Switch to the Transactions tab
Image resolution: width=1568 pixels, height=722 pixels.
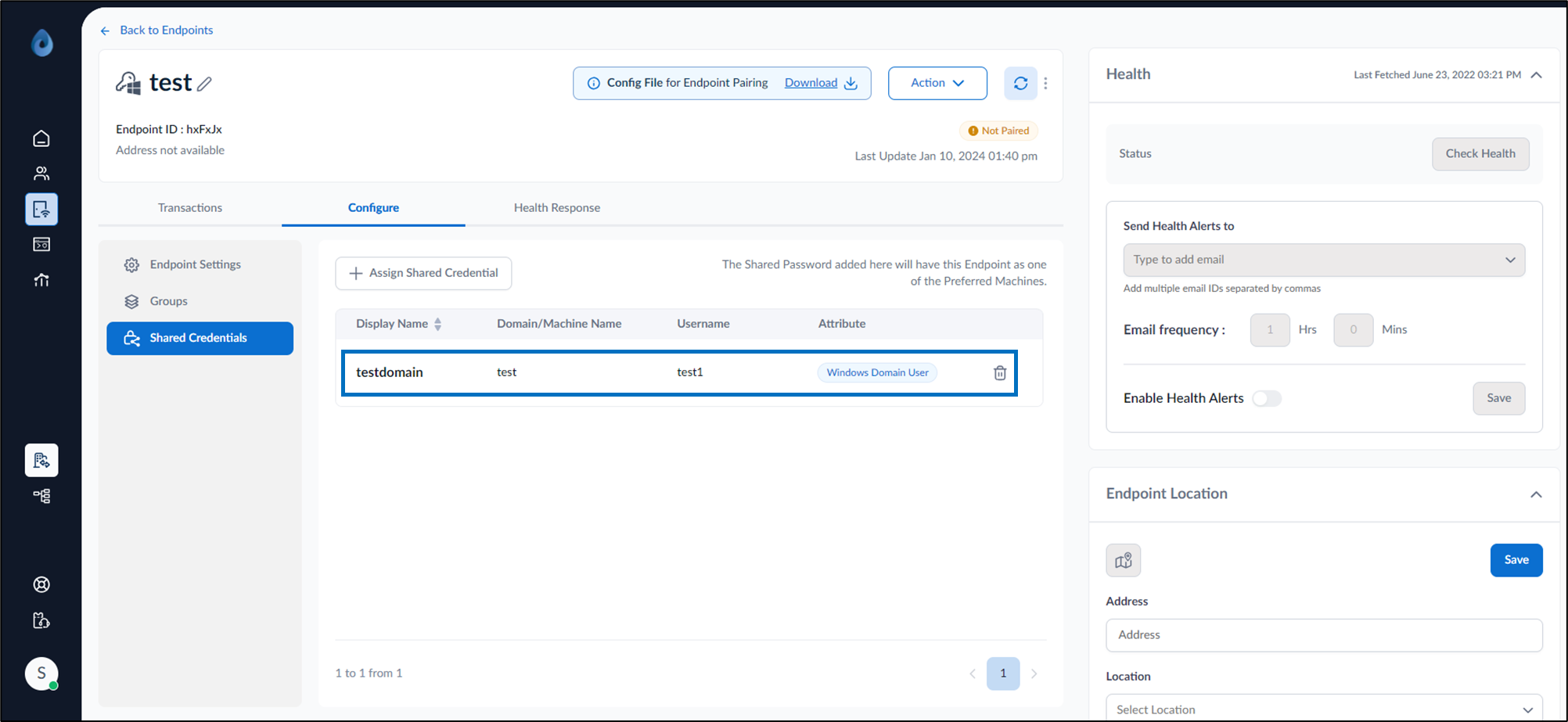[x=190, y=207]
